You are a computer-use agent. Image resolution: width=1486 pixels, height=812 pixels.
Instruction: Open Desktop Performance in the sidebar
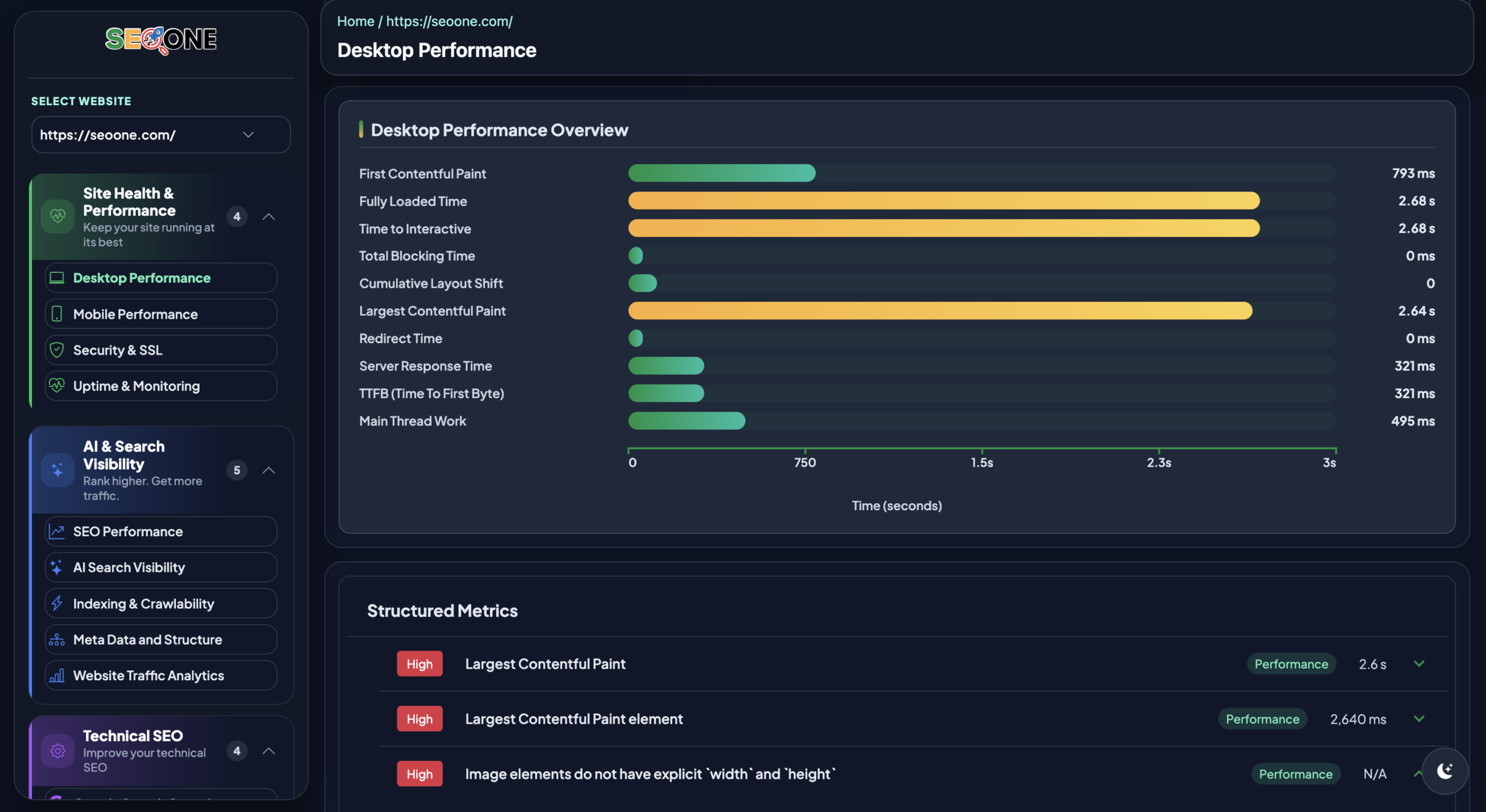point(161,278)
